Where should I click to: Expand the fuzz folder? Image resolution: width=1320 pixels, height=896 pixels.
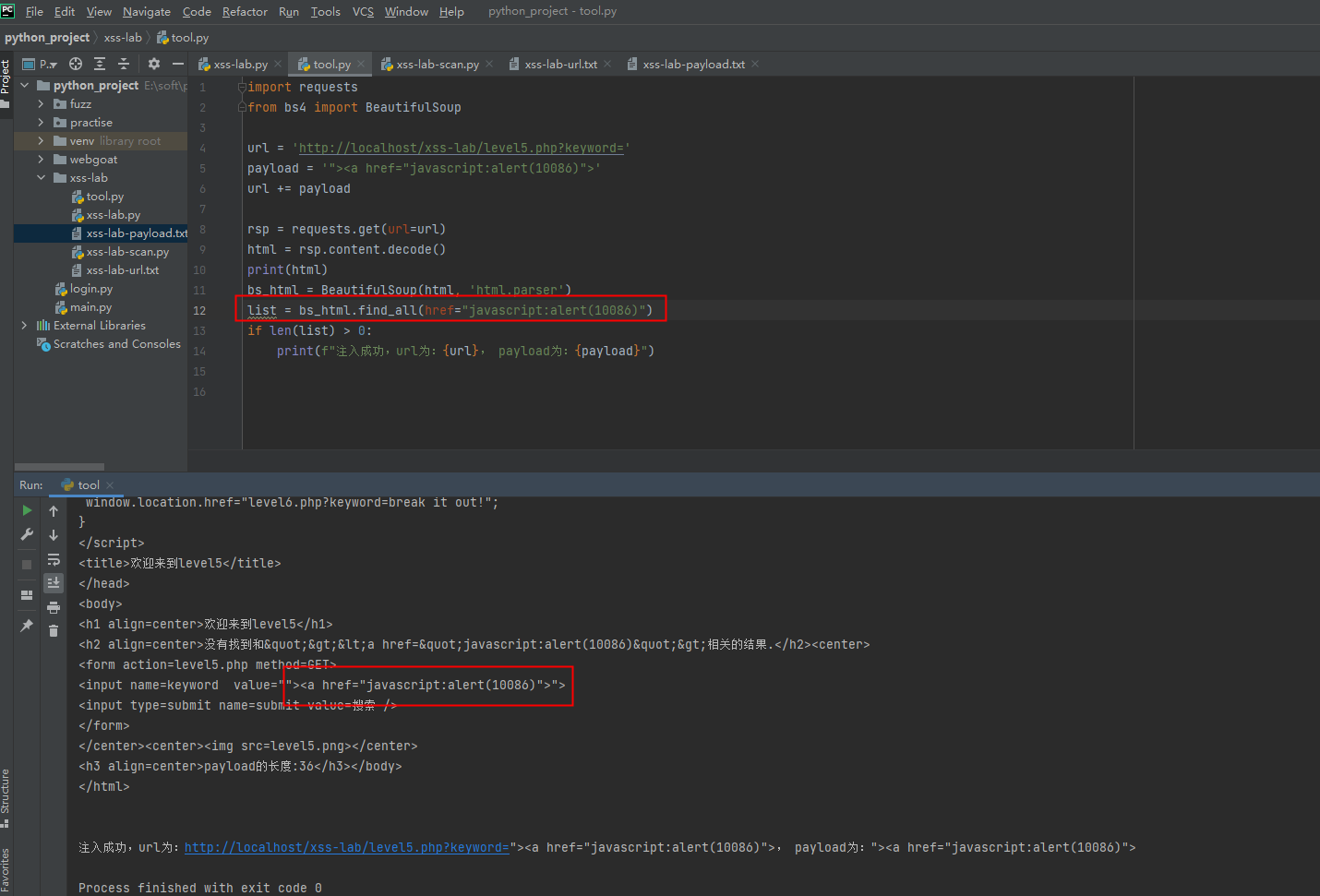tap(41, 104)
